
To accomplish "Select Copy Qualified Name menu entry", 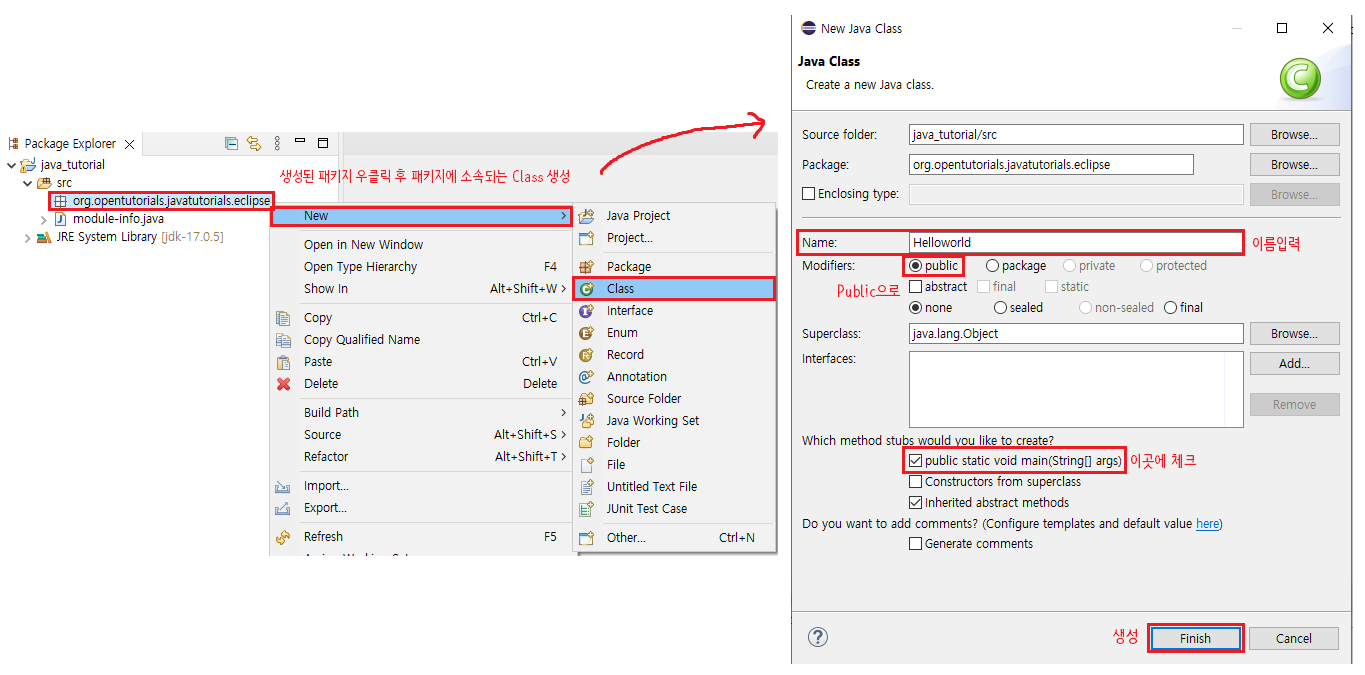I will click(x=421, y=340).
